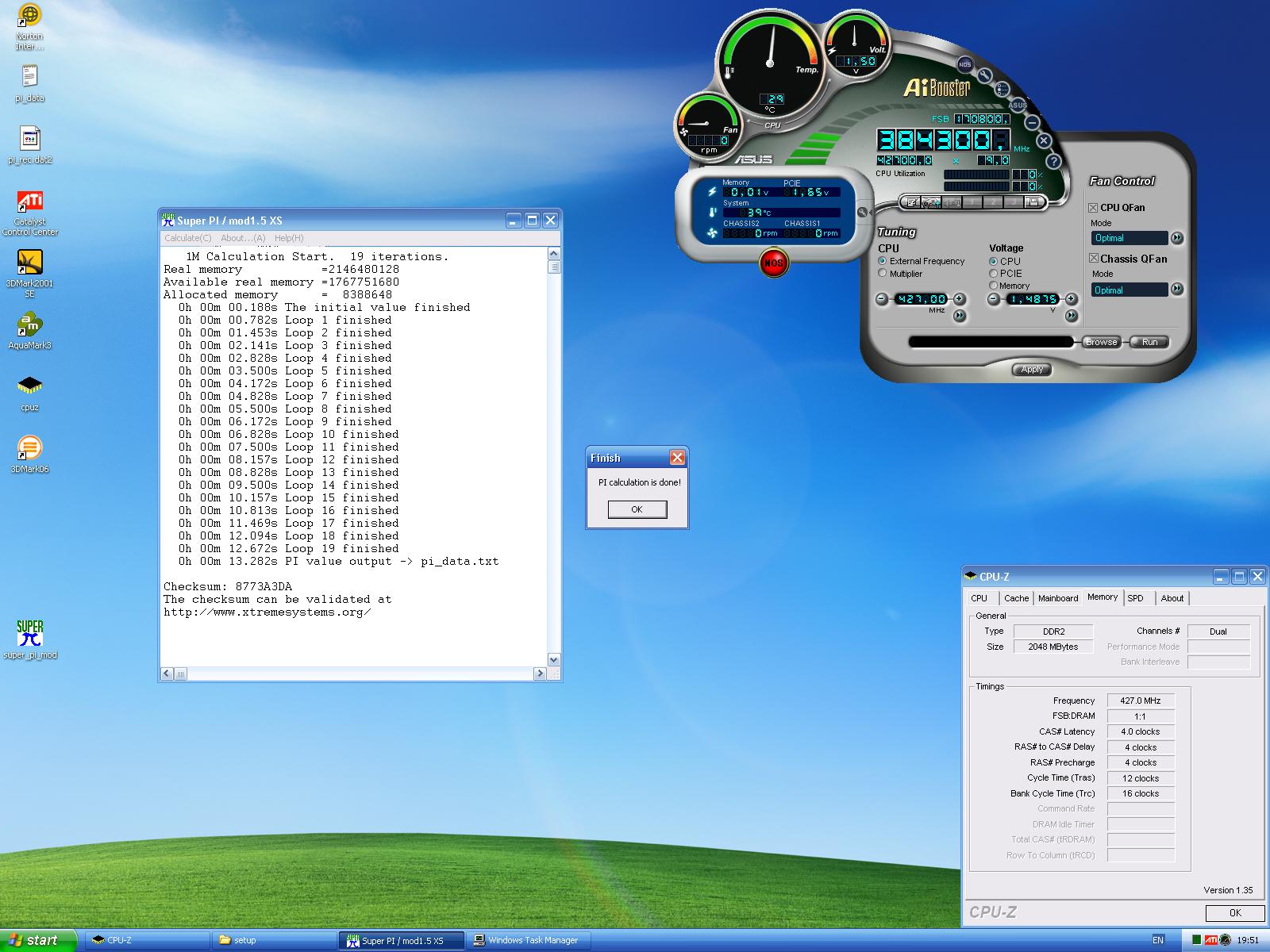Click the Browse button in AI Booster
The image size is (1270, 952).
point(1101,342)
